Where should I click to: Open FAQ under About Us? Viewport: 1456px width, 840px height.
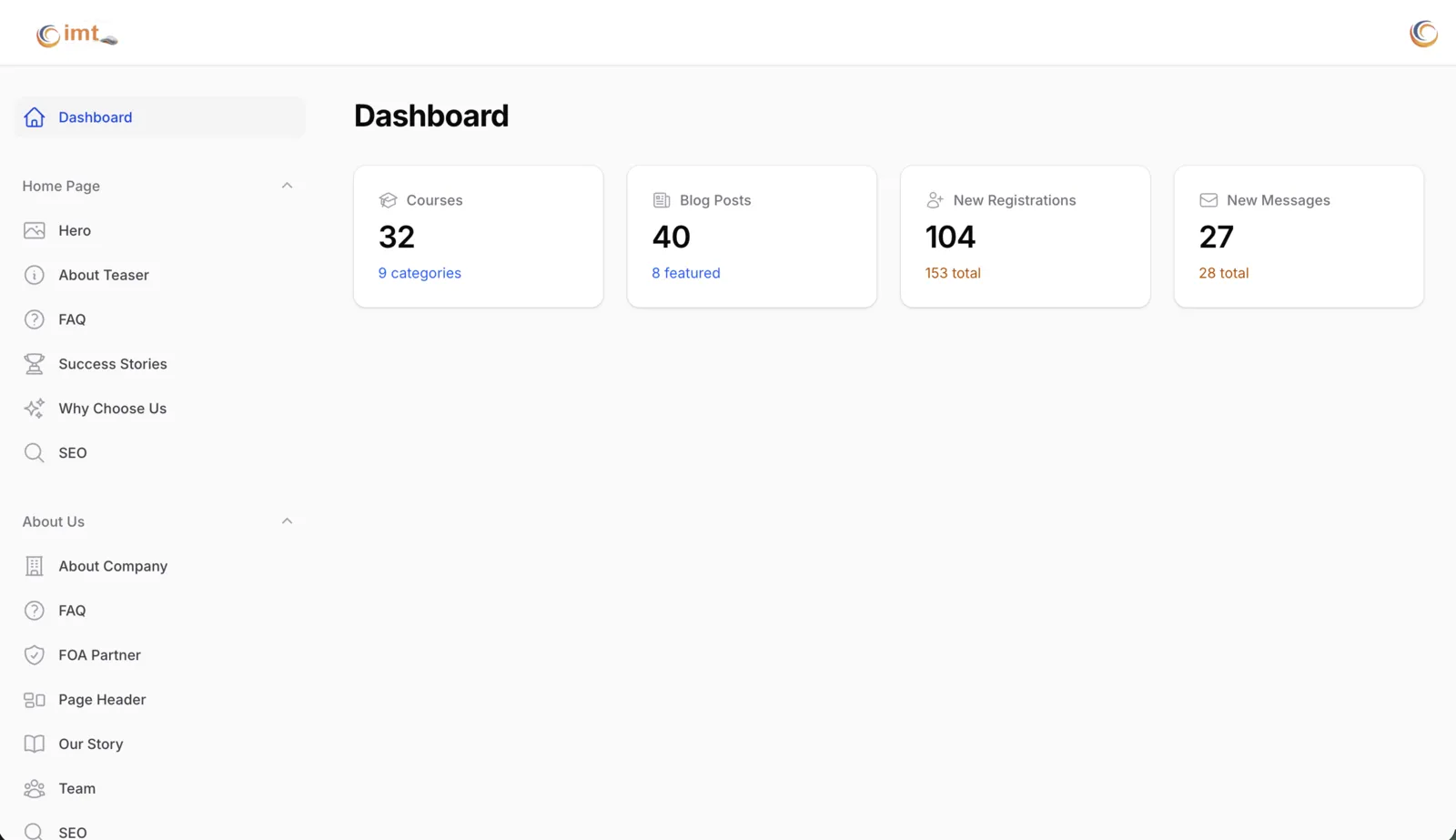coord(160,611)
